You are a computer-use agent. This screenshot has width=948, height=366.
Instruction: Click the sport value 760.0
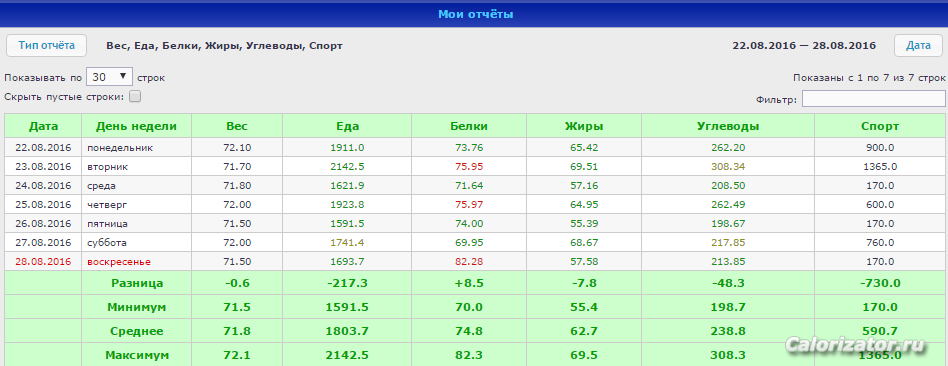[880, 243]
